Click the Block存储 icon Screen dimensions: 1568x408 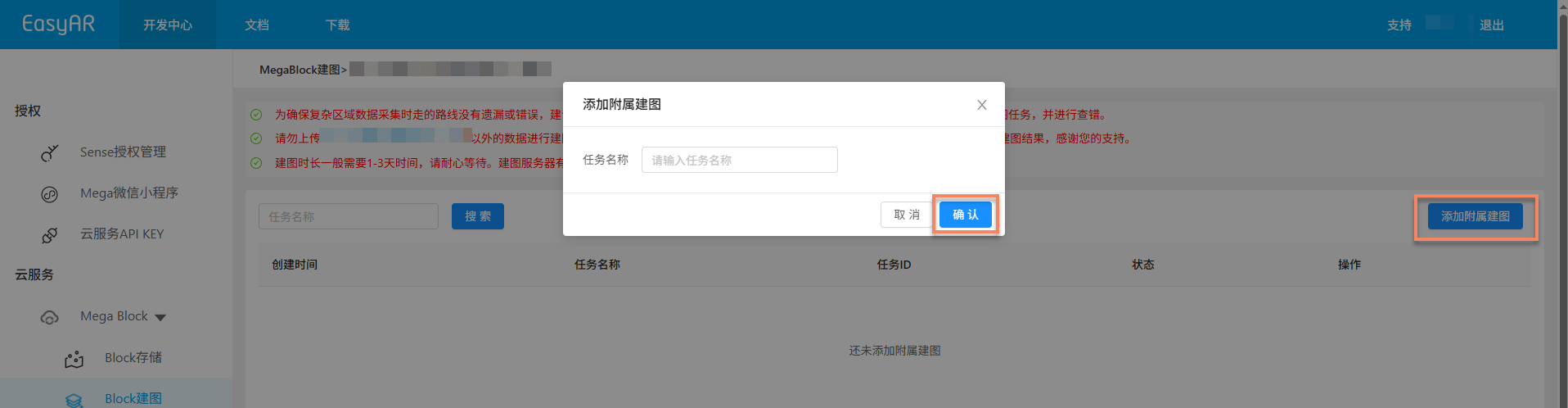74,359
